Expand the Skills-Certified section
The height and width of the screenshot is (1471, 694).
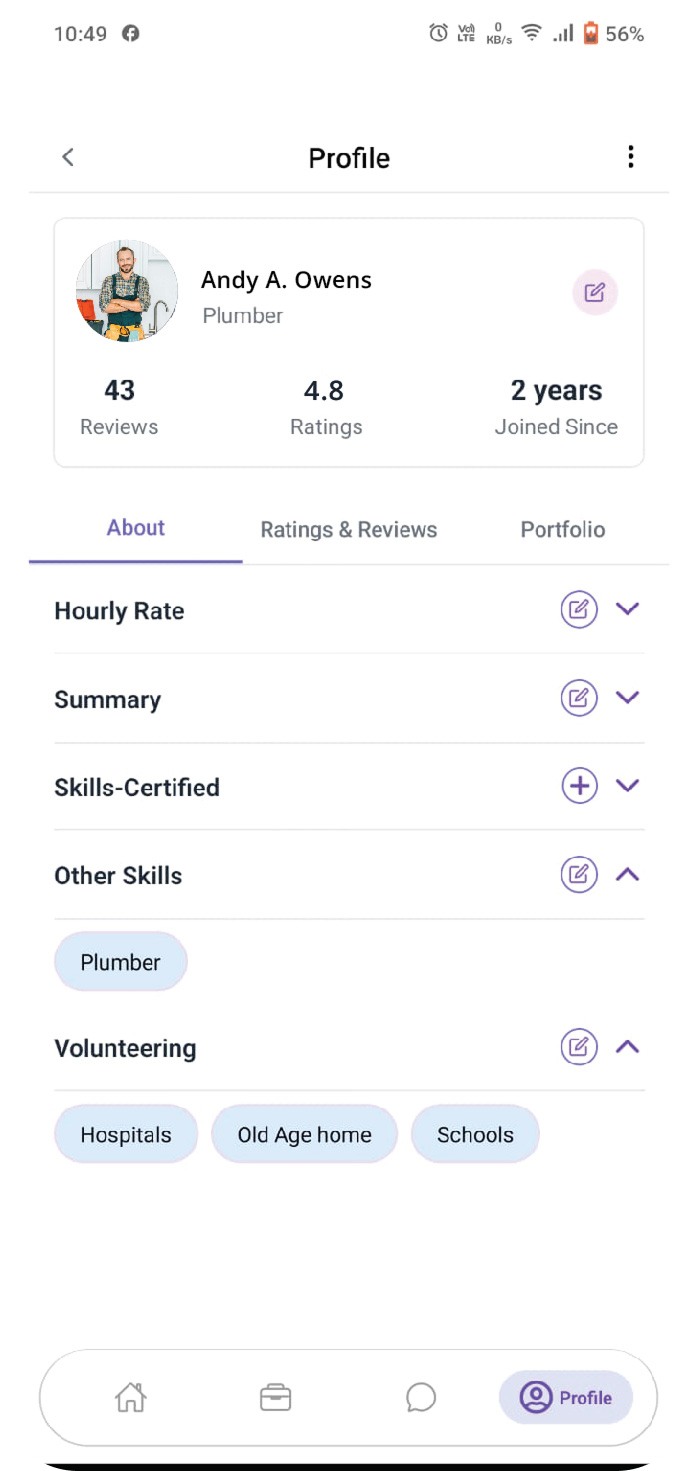(627, 786)
